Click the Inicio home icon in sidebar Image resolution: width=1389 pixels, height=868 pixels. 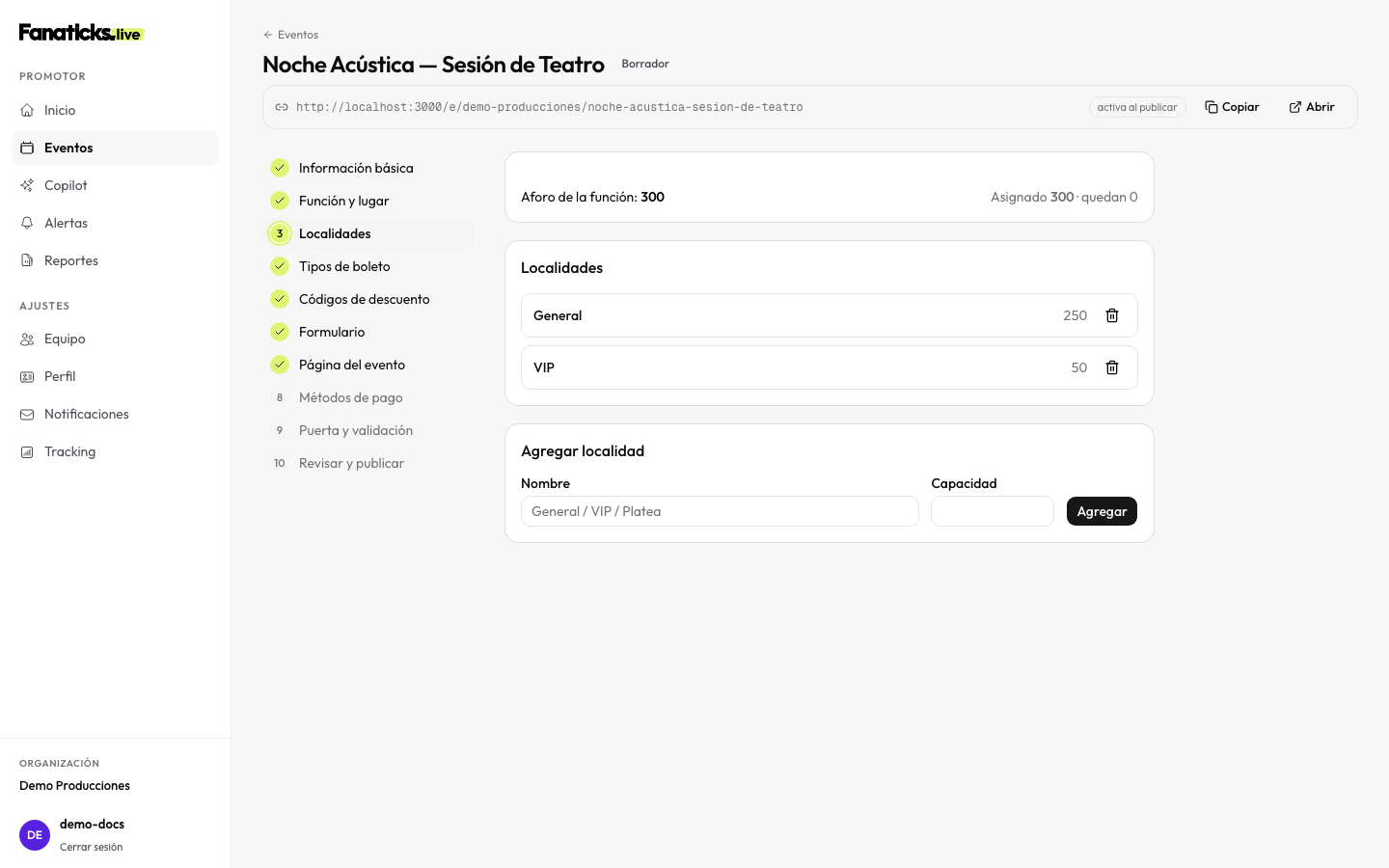coord(27,110)
